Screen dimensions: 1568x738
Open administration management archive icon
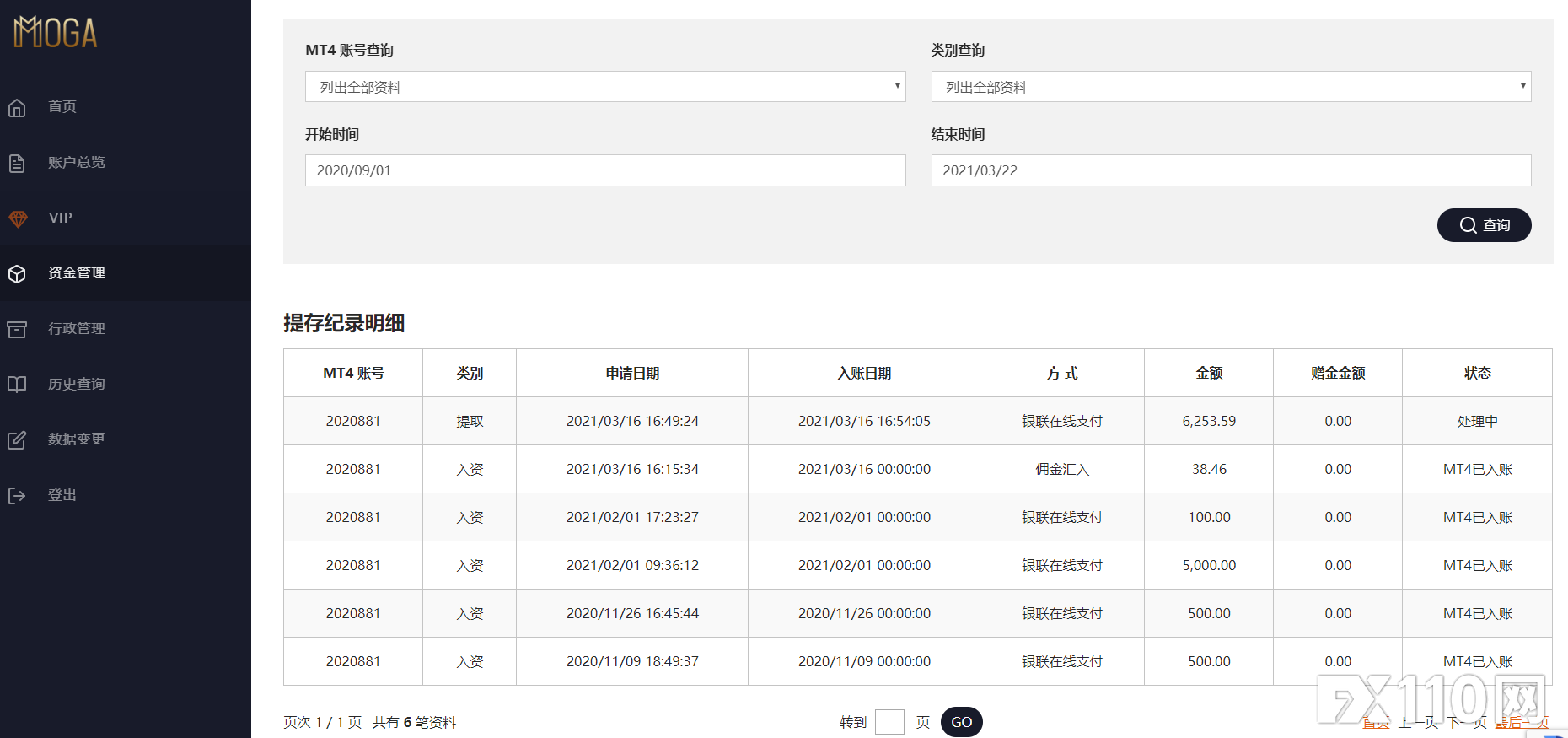click(17, 329)
